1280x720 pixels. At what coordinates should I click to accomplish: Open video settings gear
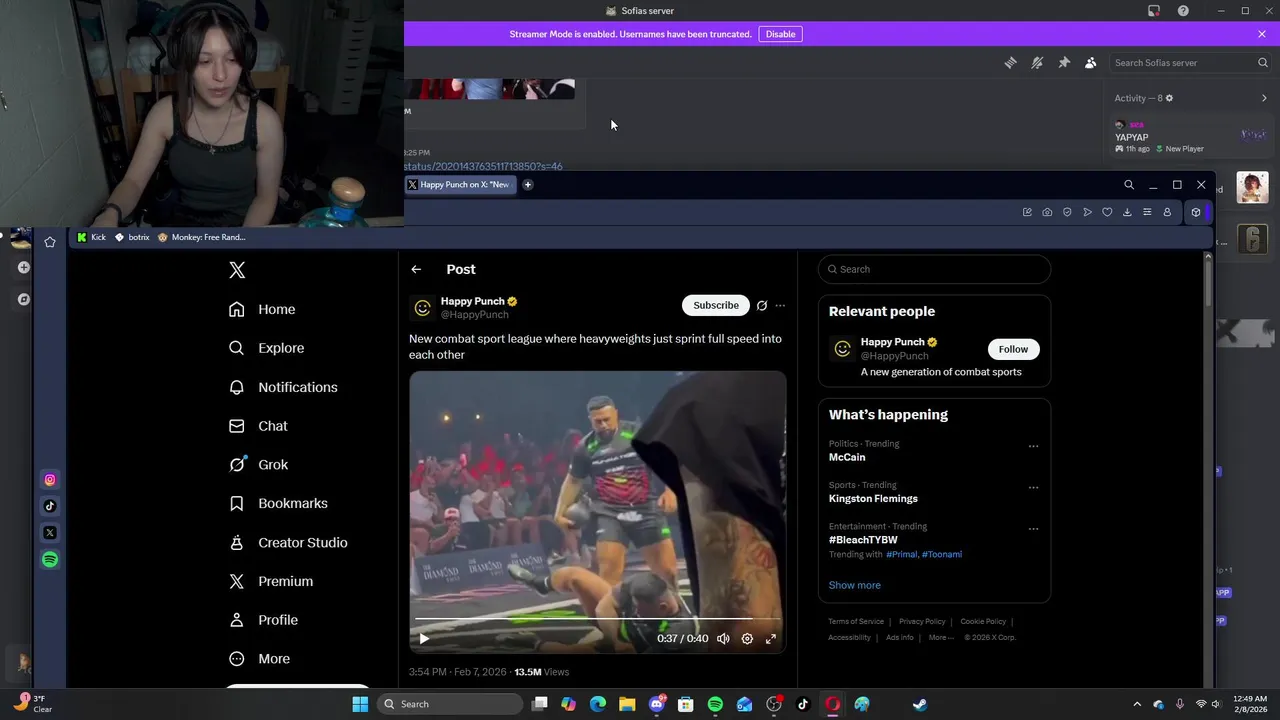[x=747, y=638]
